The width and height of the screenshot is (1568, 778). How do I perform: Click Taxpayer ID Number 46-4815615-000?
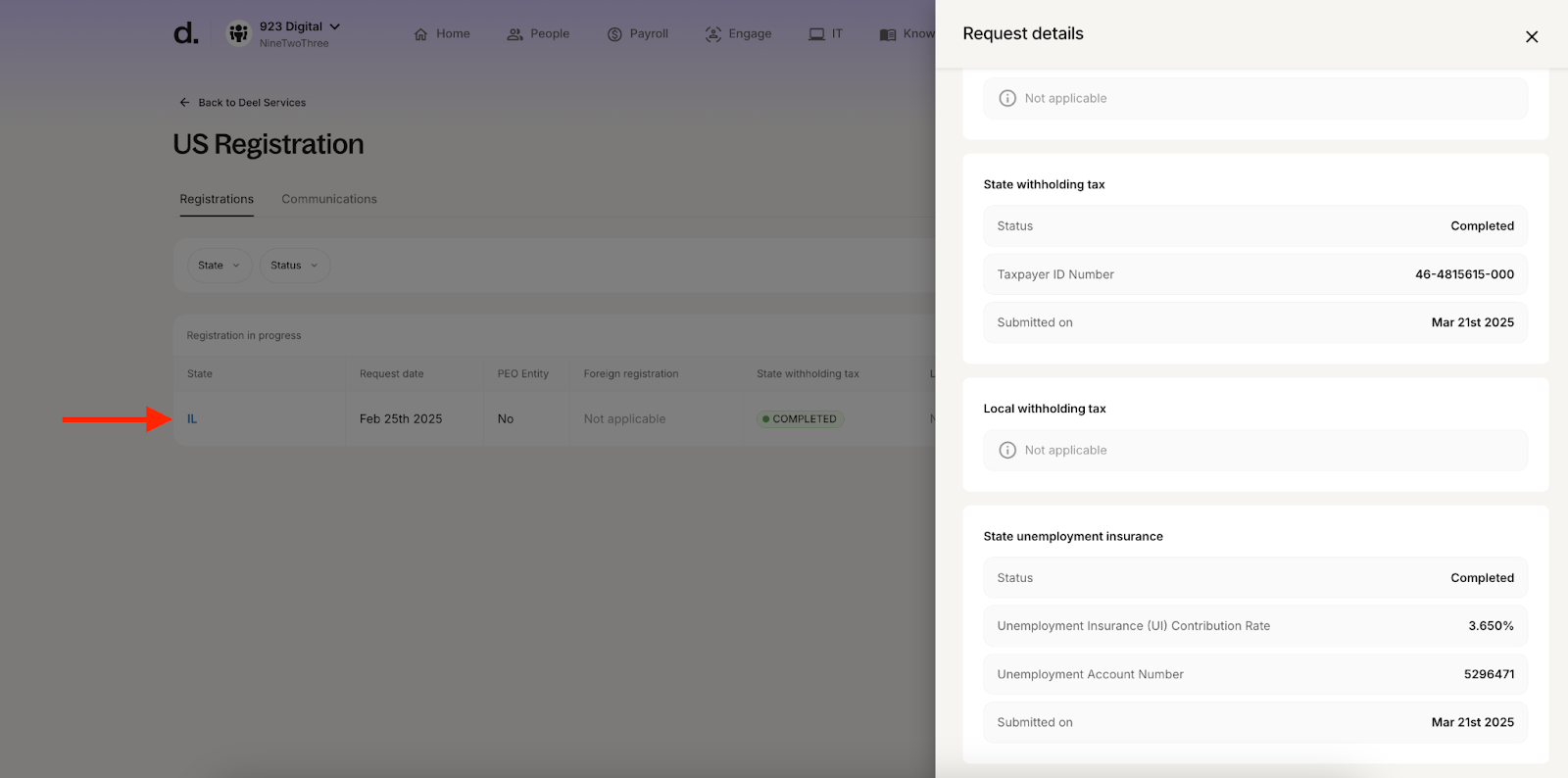(x=1464, y=274)
